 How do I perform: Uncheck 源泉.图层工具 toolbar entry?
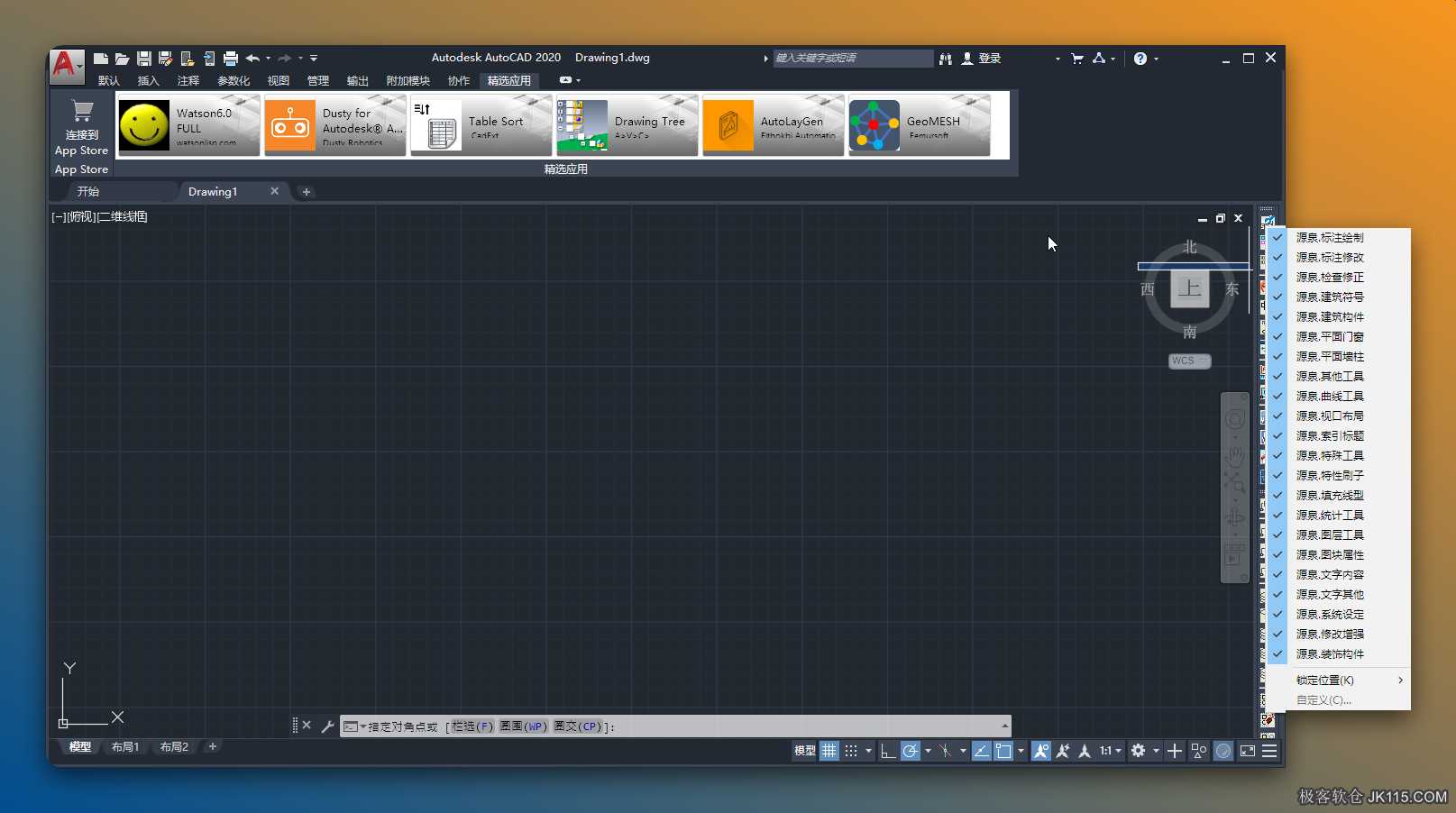click(x=1338, y=535)
